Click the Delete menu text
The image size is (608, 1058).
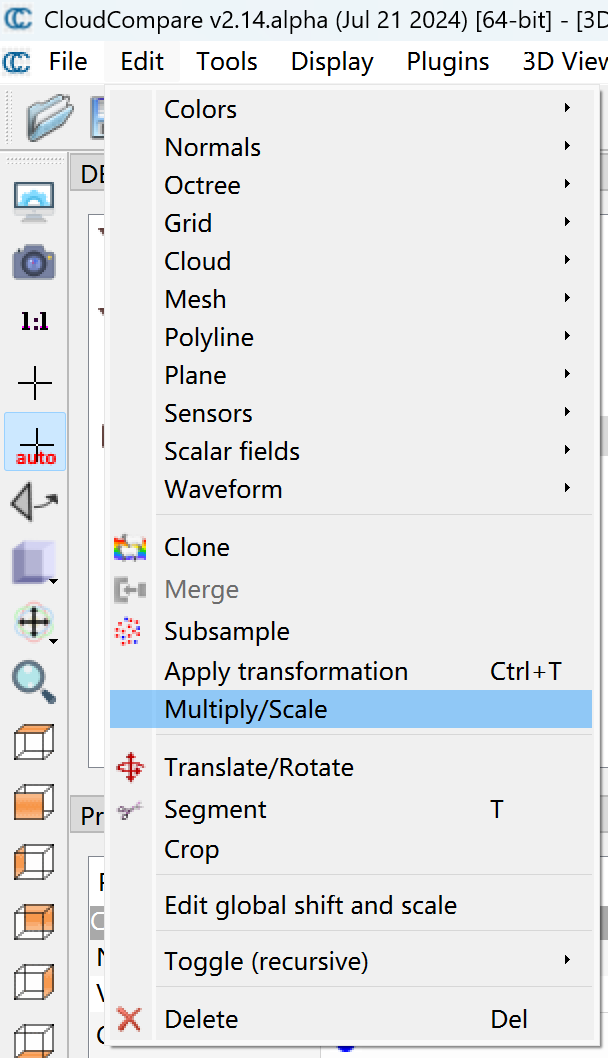(x=201, y=1019)
